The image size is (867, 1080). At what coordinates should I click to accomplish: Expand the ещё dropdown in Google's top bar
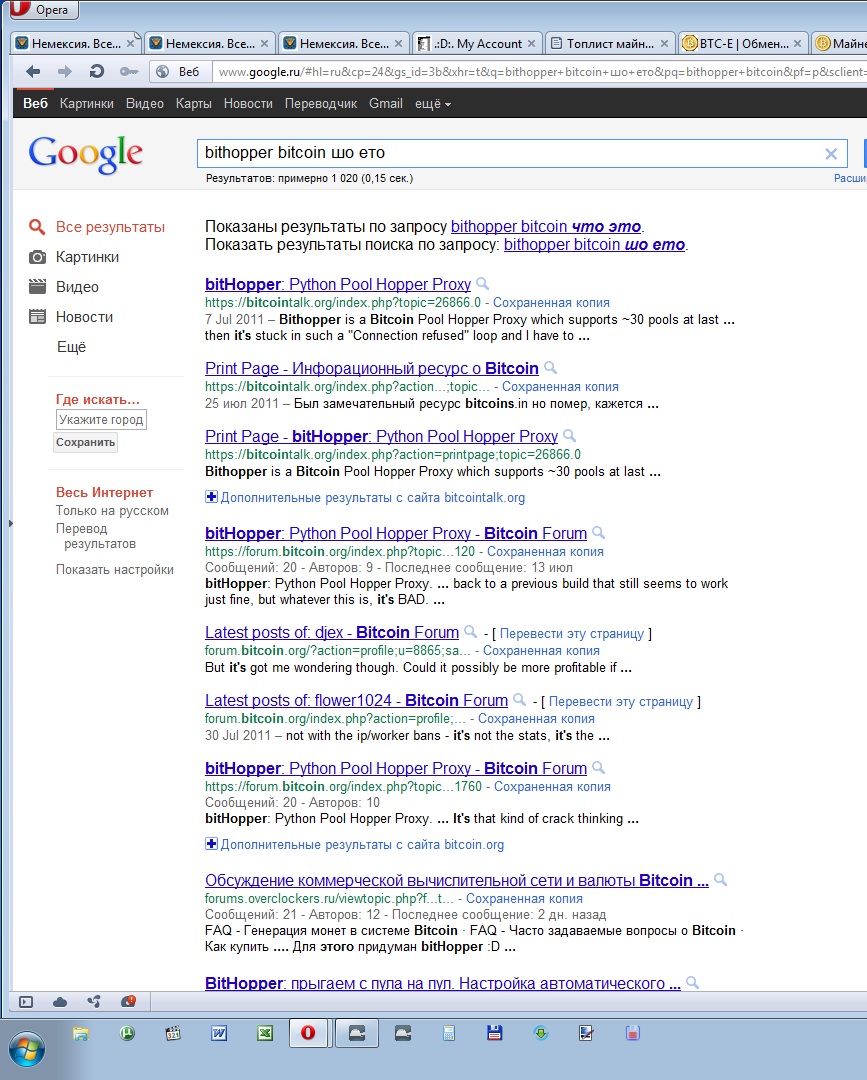pyautogui.click(x=432, y=104)
